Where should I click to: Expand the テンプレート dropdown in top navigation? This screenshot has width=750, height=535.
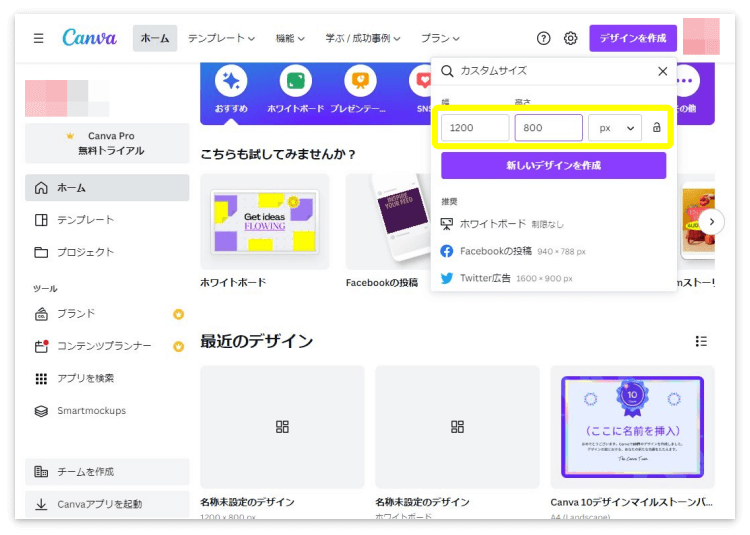[221, 38]
